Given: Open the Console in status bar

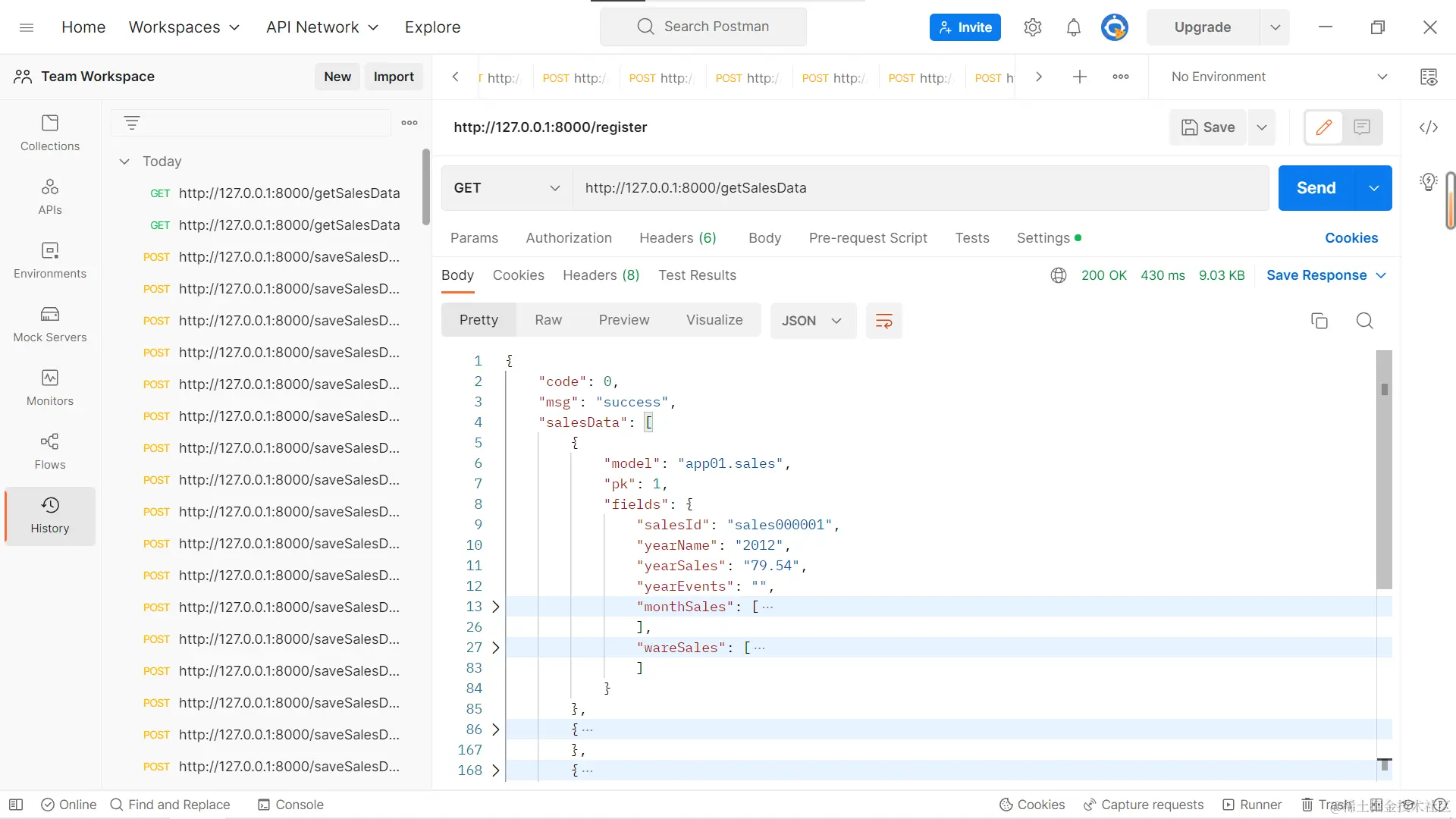Looking at the screenshot, I should click(290, 805).
